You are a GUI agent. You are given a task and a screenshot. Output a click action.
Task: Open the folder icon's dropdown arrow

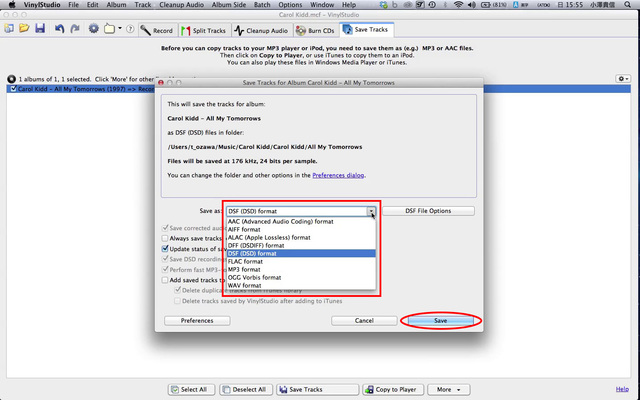pyautogui.click(x=120, y=29)
